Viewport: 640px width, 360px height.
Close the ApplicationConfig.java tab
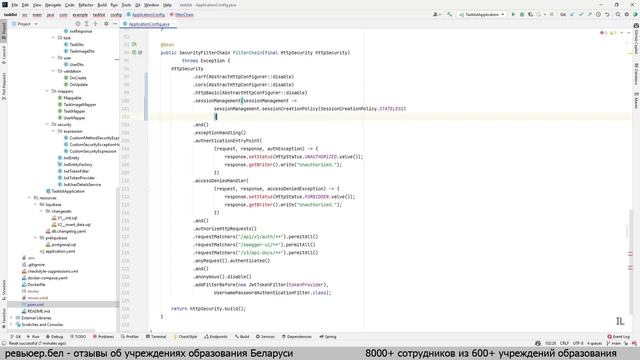pos(173,24)
